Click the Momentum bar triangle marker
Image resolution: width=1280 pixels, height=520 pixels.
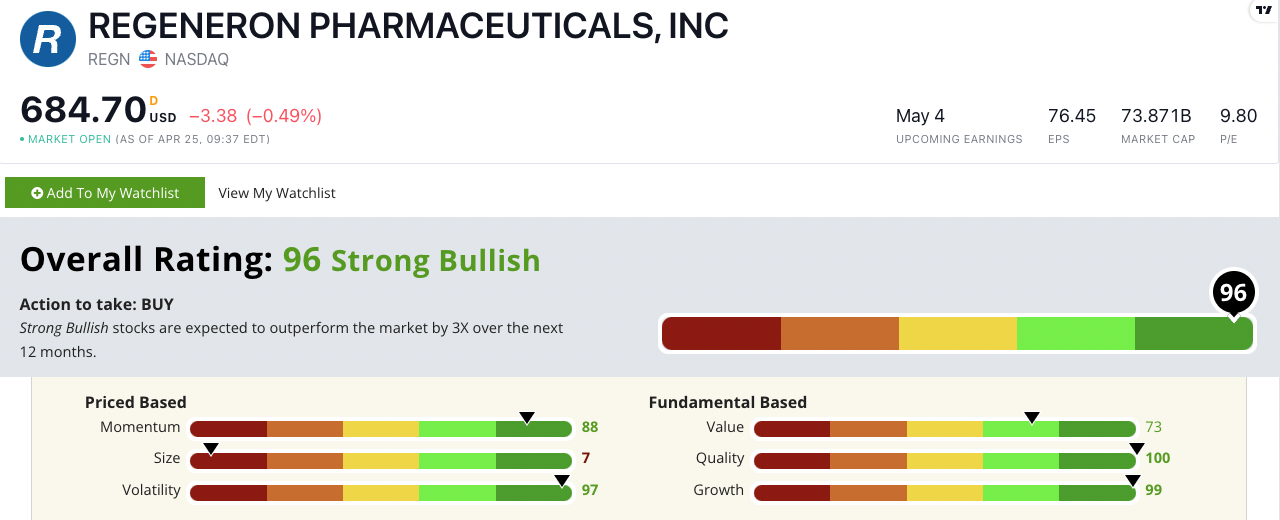tap(527, 418)
